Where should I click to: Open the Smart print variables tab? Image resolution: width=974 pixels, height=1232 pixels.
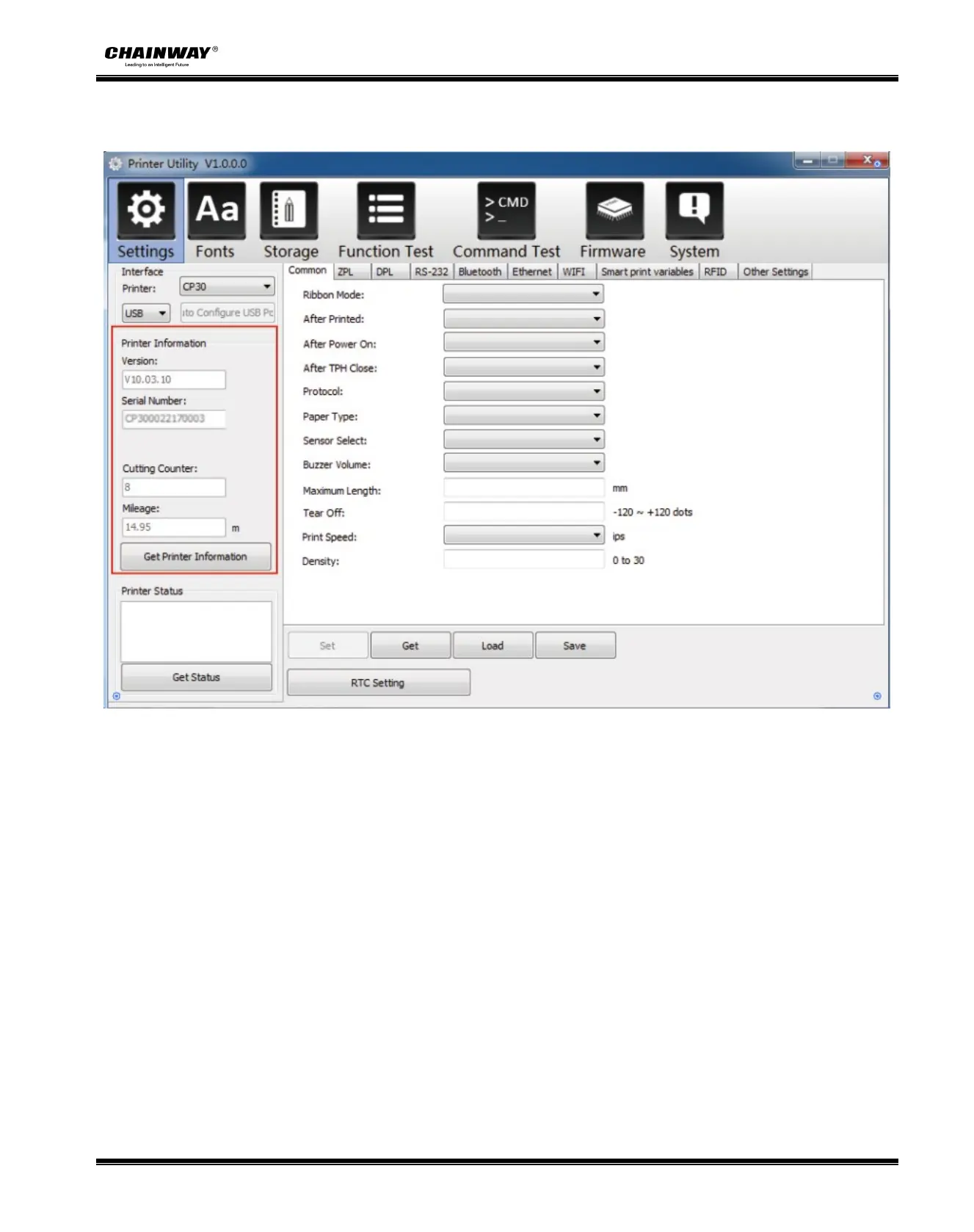click(x=647, y=272)
